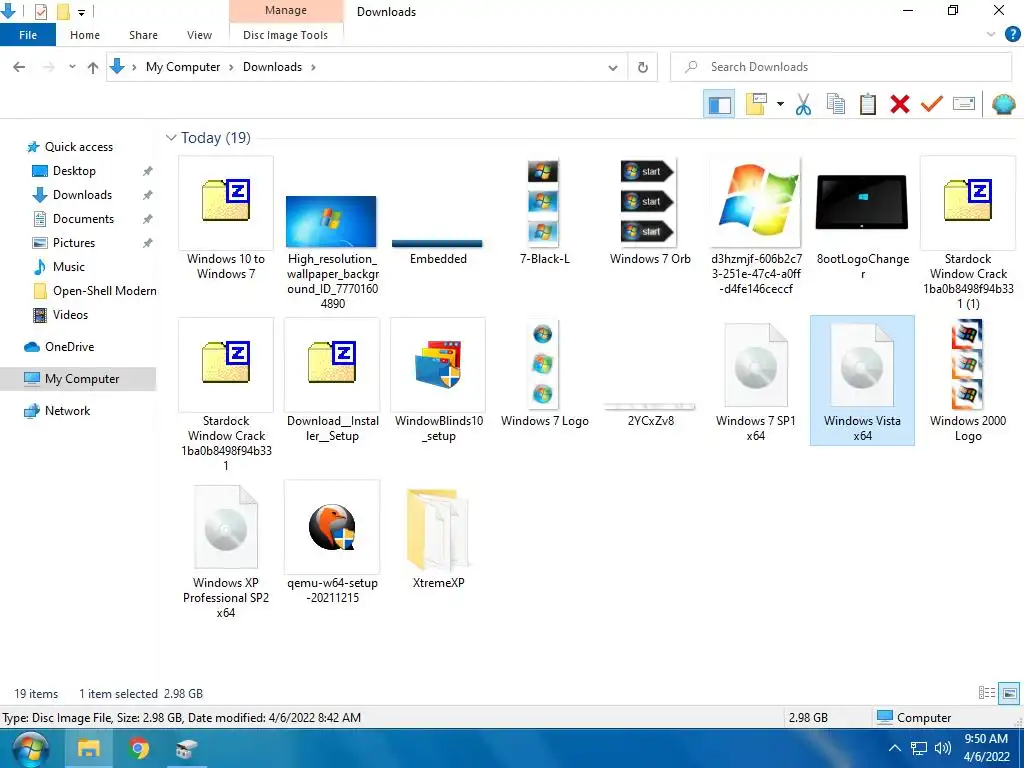
Task: Expand the address bar history dropdown
Action: click(613, 67)
